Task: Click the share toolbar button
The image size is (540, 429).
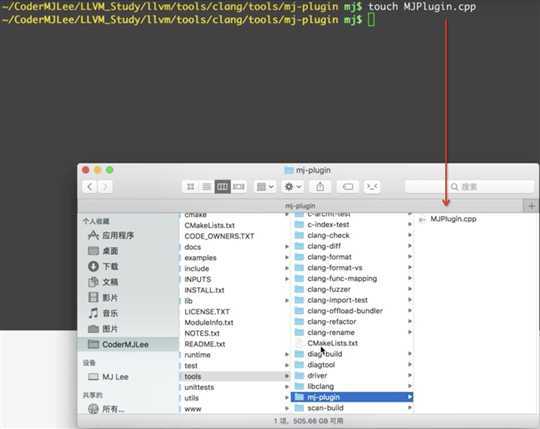Action: pos(320,187)
